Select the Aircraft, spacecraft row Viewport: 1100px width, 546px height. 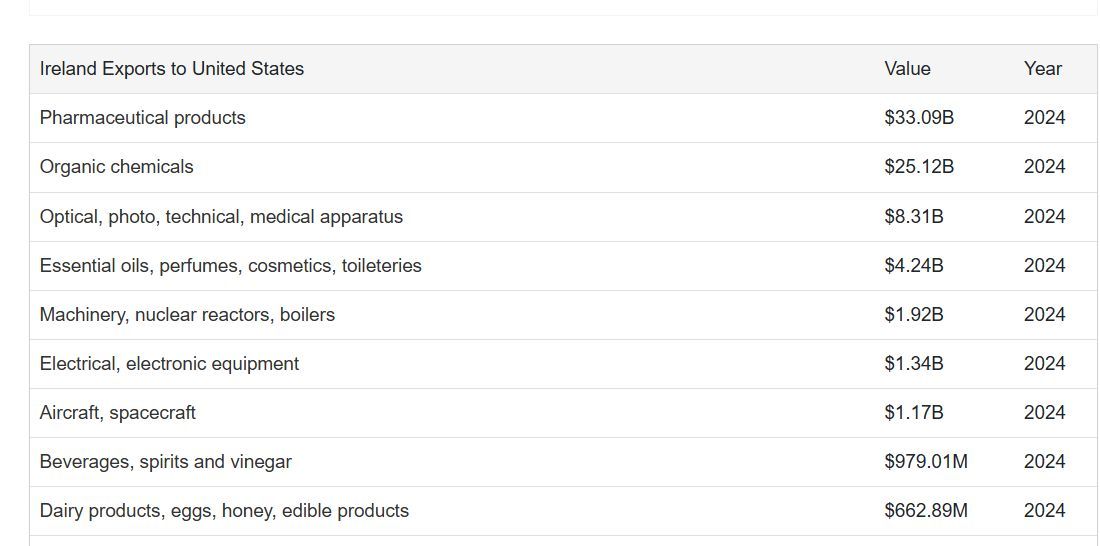click(x=117, y=412)
